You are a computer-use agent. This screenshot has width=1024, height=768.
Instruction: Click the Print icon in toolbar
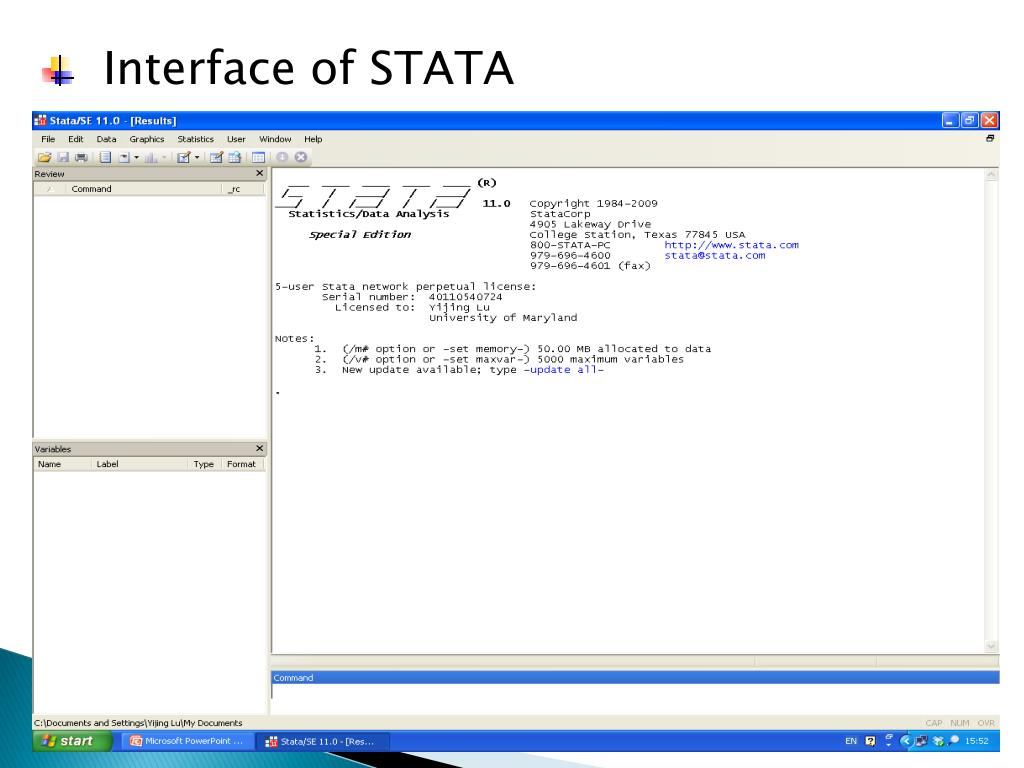[81, 157]
